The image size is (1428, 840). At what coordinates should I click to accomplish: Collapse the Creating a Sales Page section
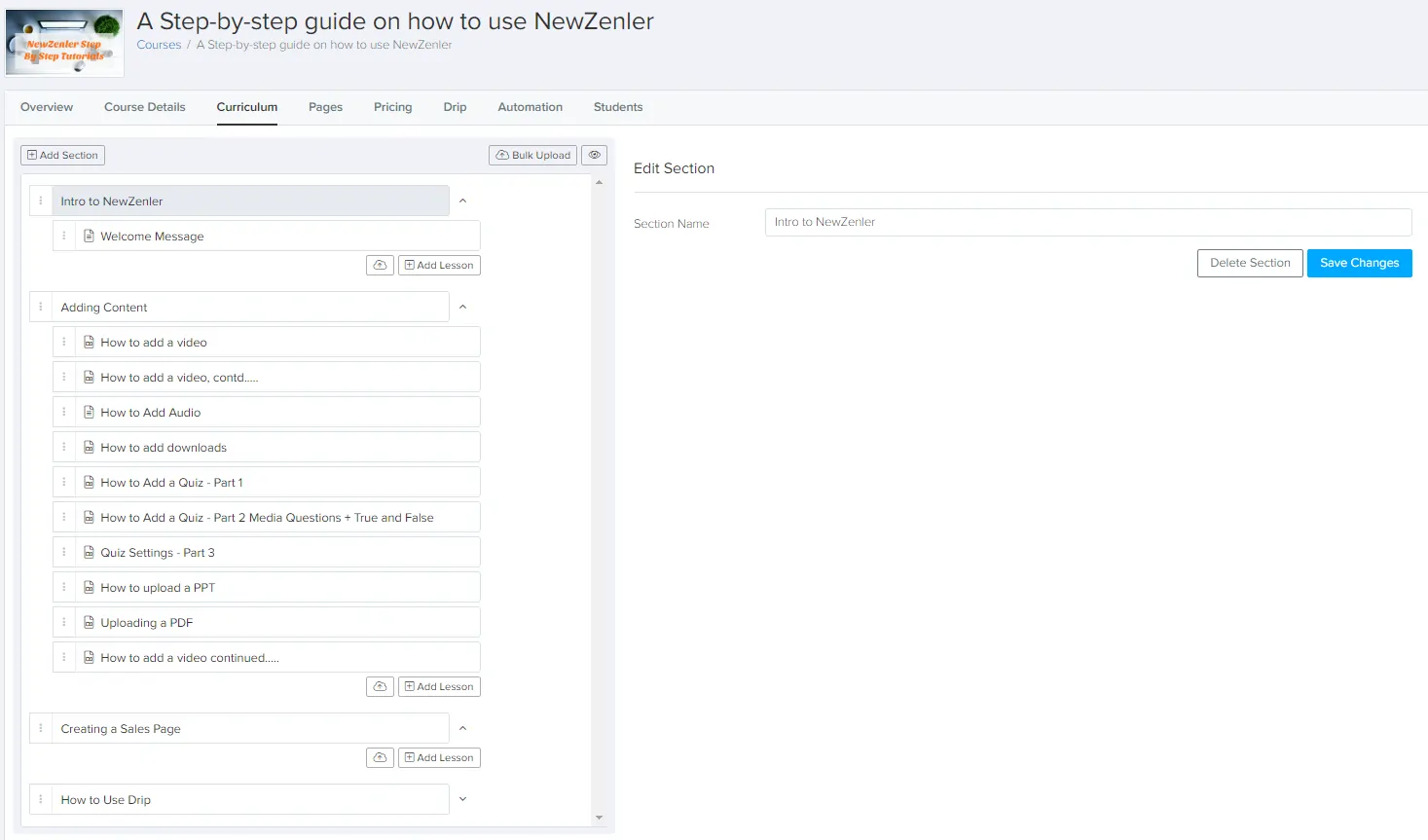point(462,729)
